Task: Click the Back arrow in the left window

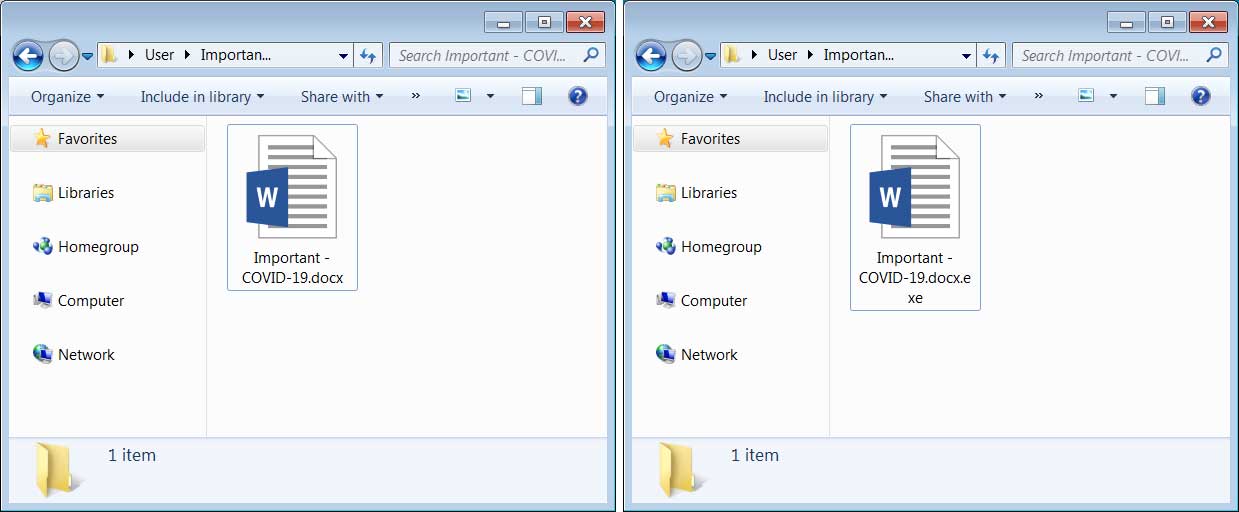Action: [x=29, y=56]
